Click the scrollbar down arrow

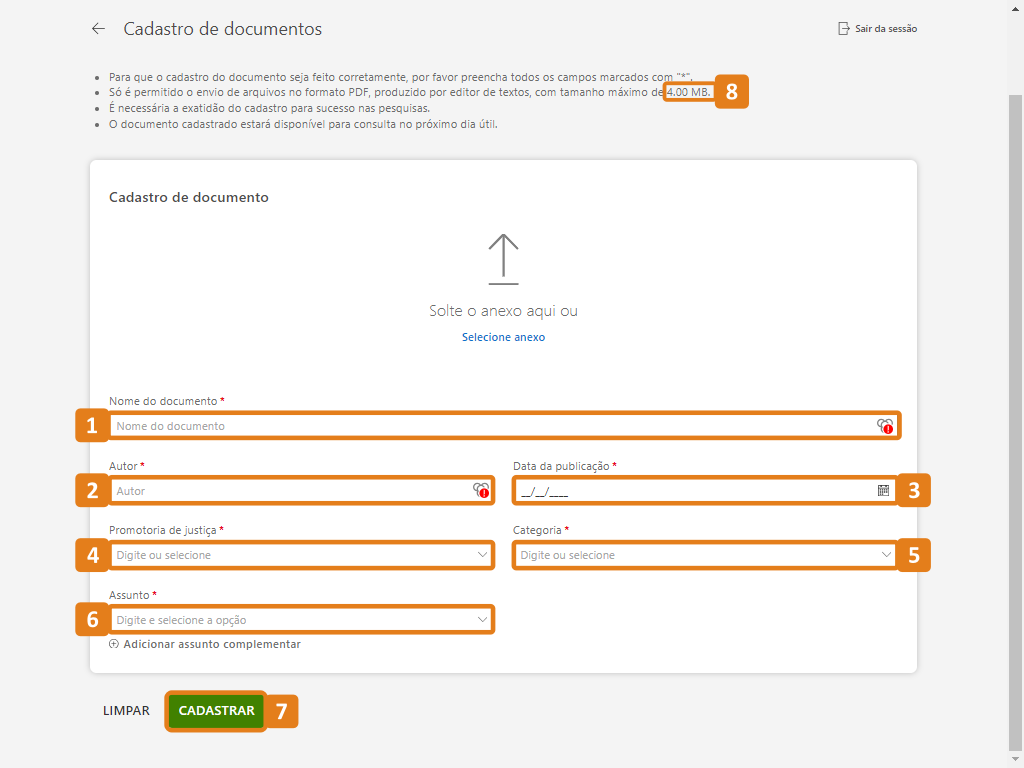[x=1015, y=760]
